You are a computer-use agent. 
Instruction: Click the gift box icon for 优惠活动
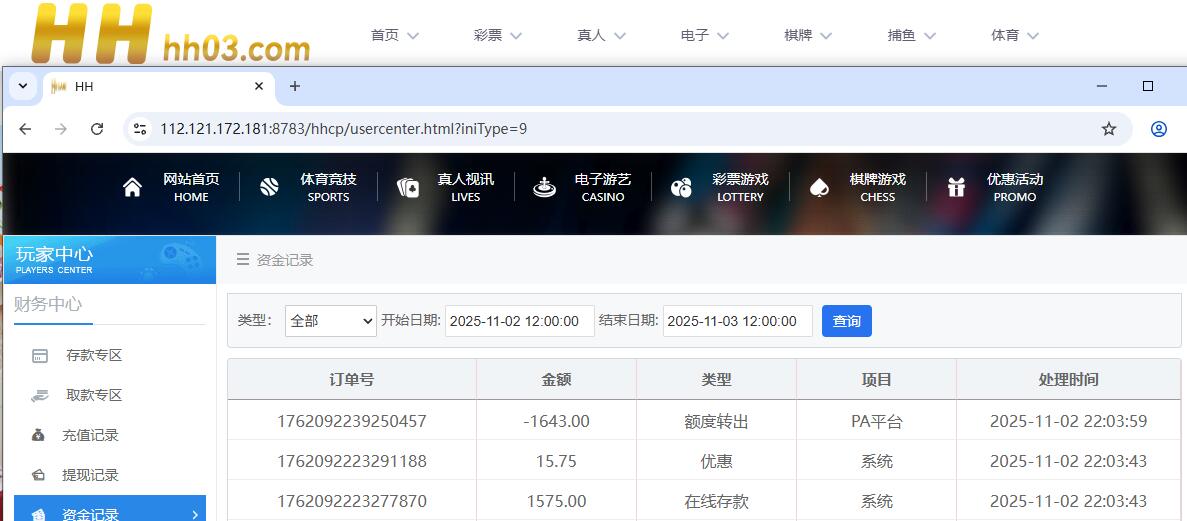pyautogui.click(x=957, y=188)
